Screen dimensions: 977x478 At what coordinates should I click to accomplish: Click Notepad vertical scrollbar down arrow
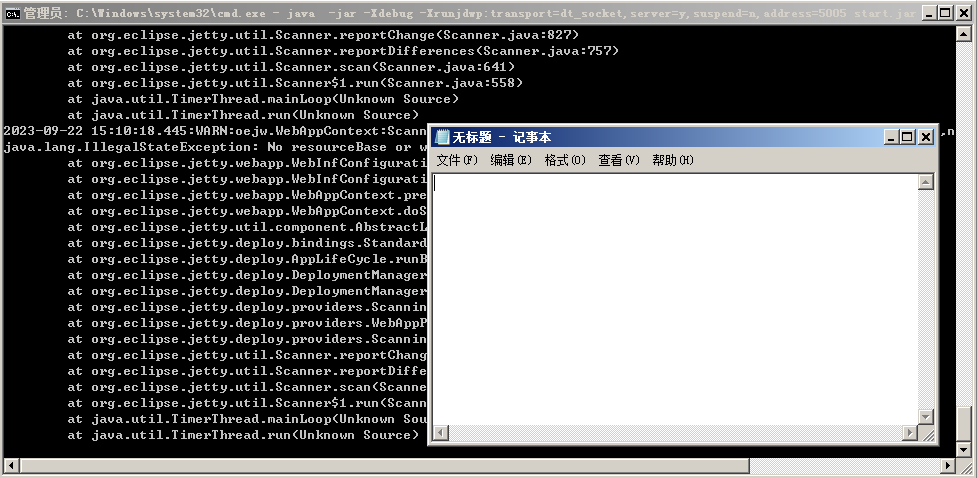pos(926,417)
